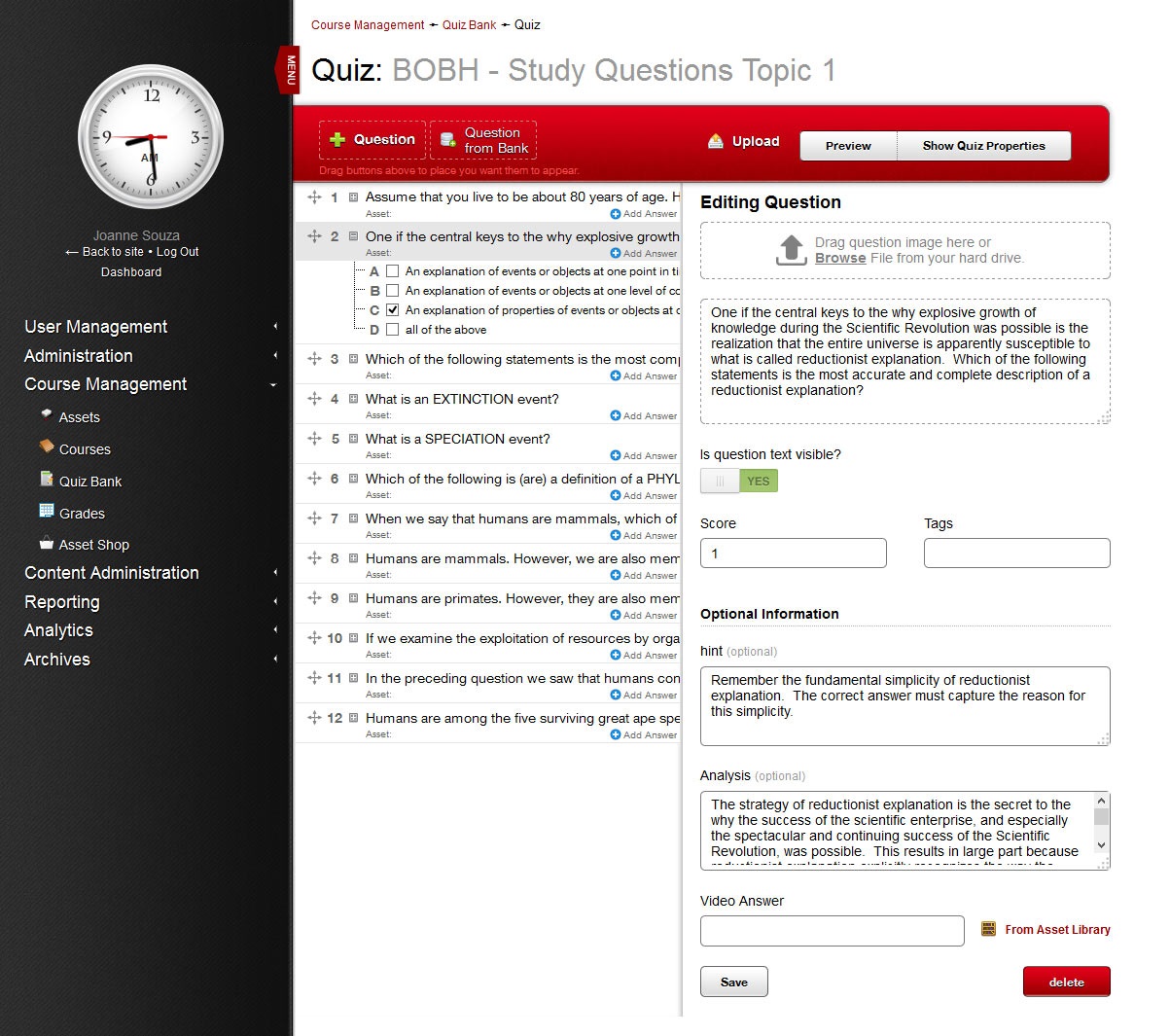Click the Browse file link
1170x1036 pixels.
click(840, 258)
